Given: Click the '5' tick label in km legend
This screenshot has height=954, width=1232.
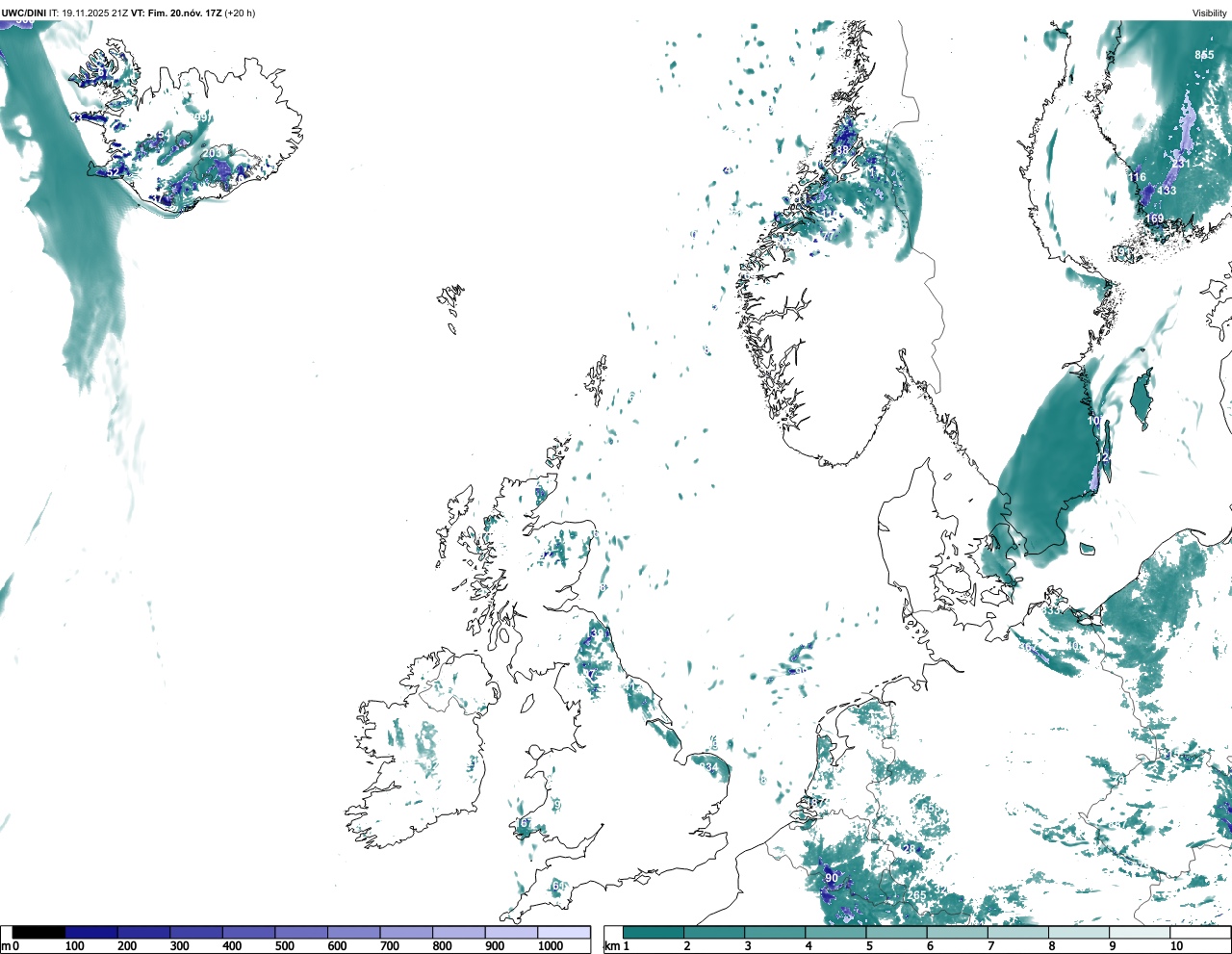Looking at the screenshot, I should 869,946.
